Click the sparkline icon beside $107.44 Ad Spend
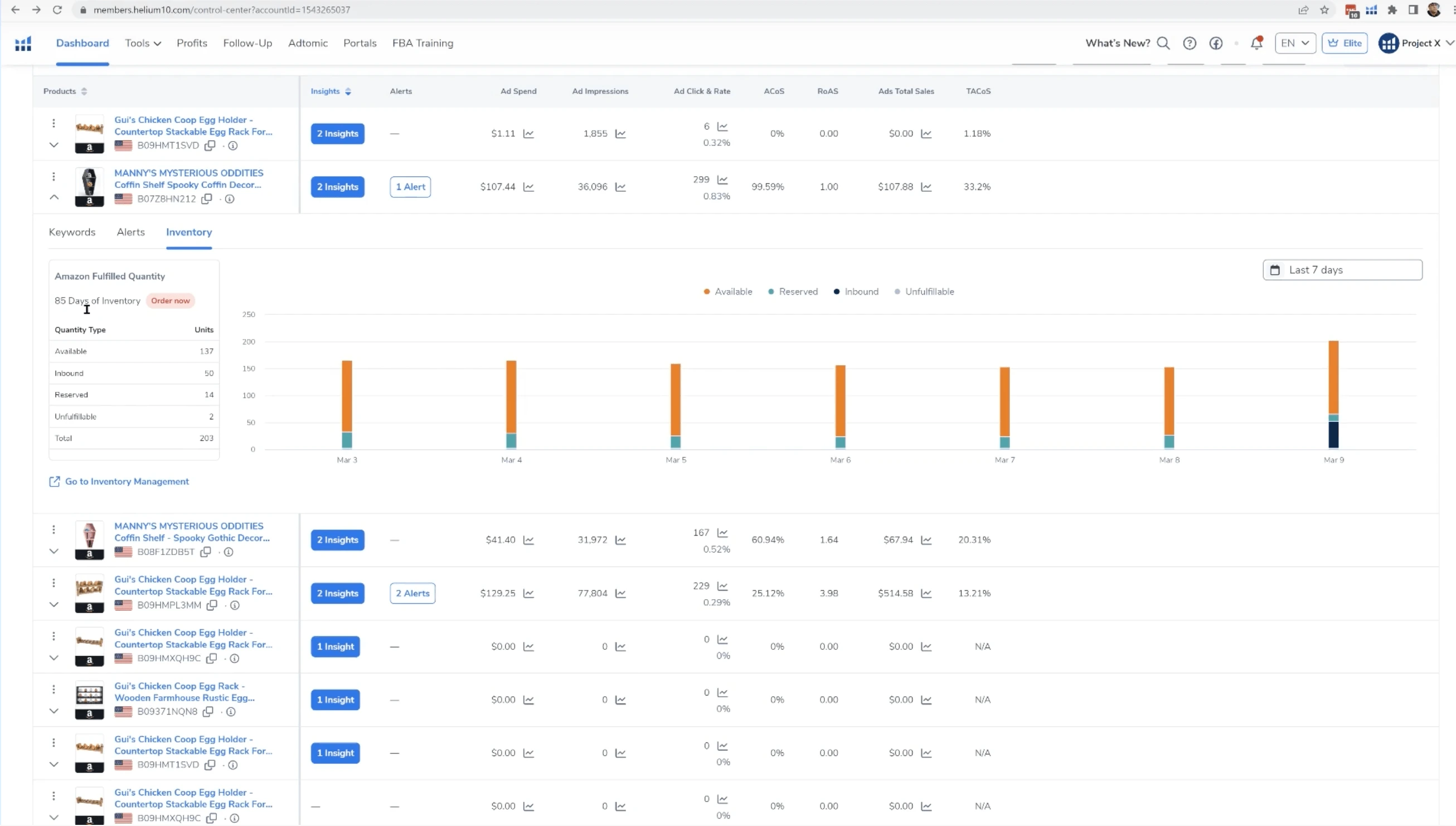Screen dimensions: 1456x826 (528, 186)
